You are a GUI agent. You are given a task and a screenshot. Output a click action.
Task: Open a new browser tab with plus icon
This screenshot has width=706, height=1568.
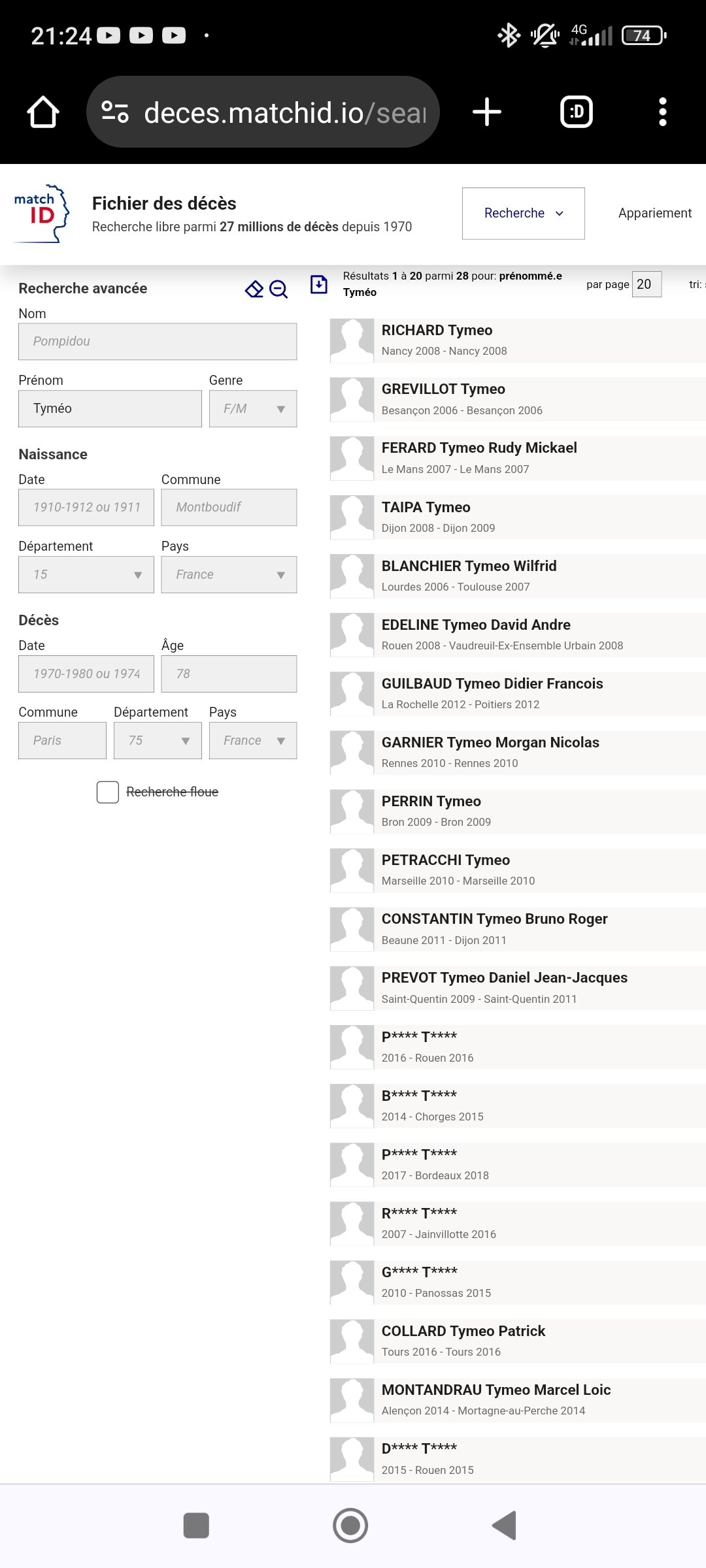point(487,112)
